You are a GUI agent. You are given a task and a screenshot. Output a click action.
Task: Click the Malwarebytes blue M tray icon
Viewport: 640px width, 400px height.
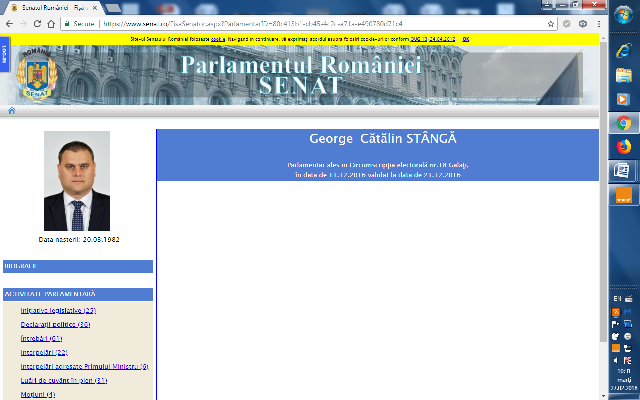[628, 312]
